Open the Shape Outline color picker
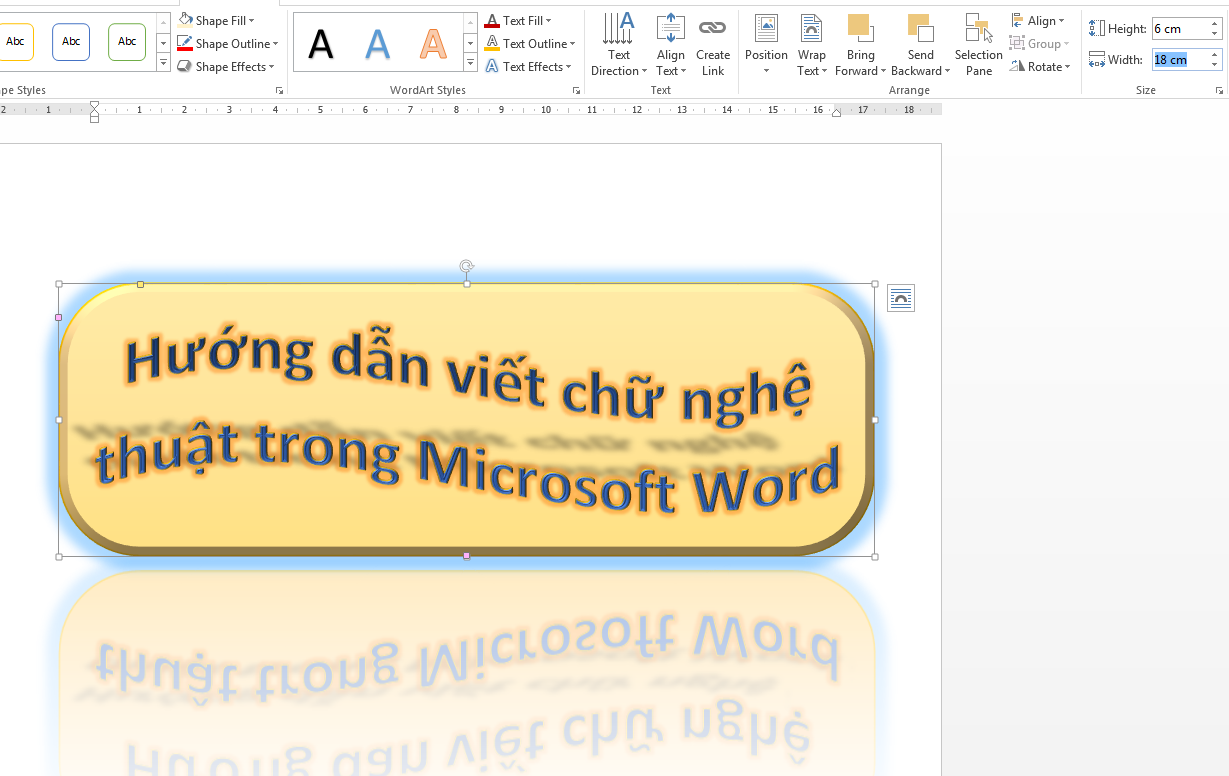The width and height of the screenshot is (1229, 776). point(227,43)
